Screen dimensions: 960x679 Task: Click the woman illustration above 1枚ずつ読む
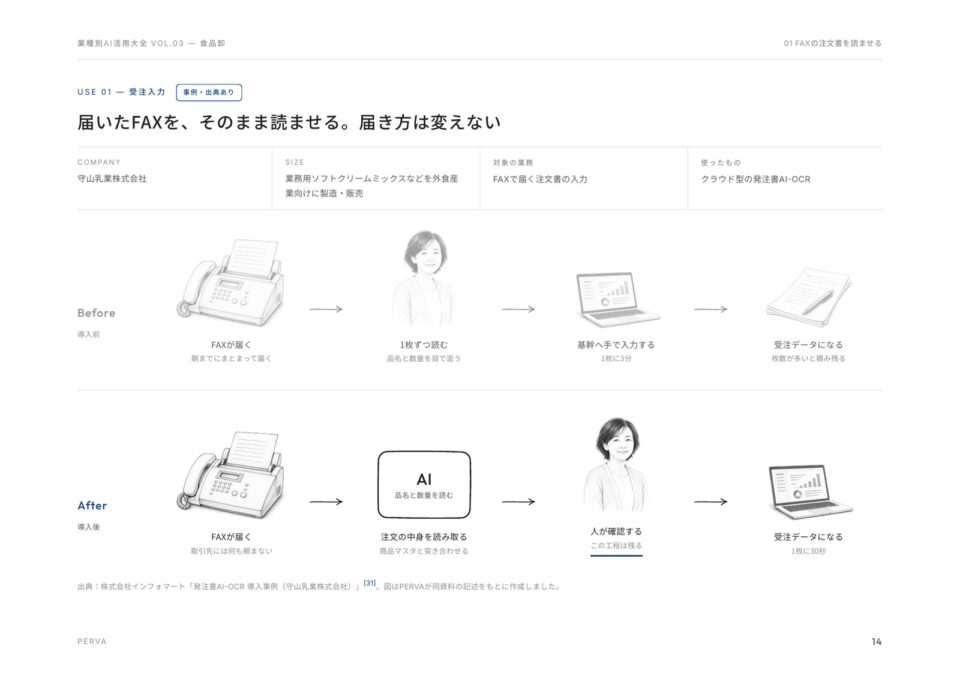click(x=424, y=279)
